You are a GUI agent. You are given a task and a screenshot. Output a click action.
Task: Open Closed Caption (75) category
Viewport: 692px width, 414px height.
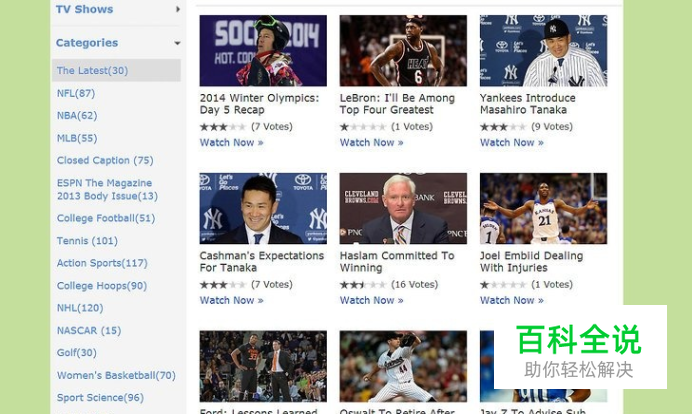(x=105, y=160)
